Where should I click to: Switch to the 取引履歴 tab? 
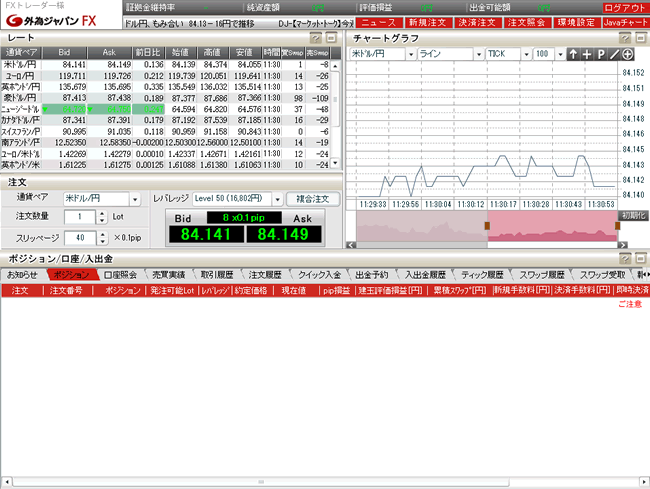pos(217,274)
